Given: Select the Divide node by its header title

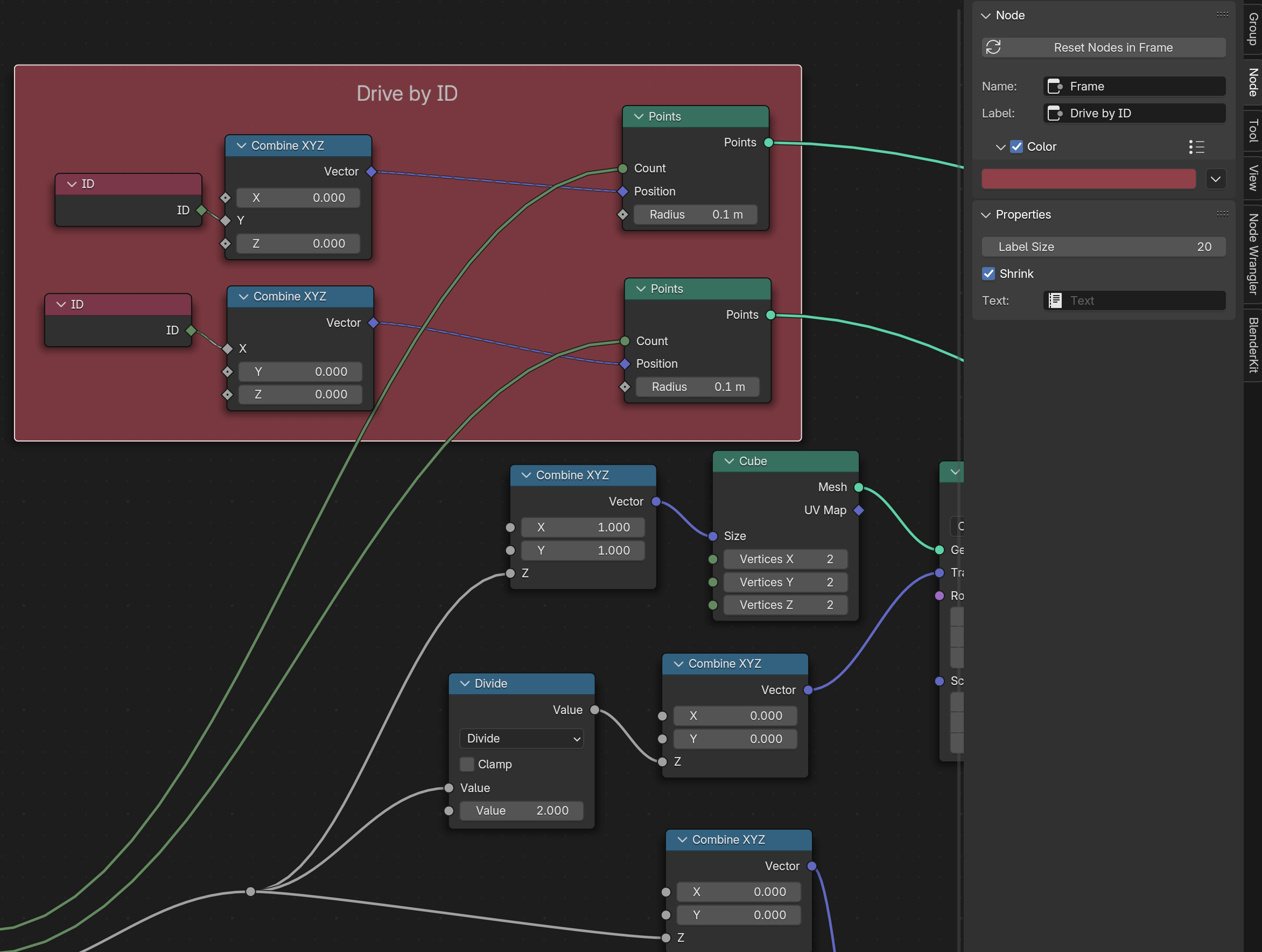Looking at the screenshot, I should tap(490, 684).
